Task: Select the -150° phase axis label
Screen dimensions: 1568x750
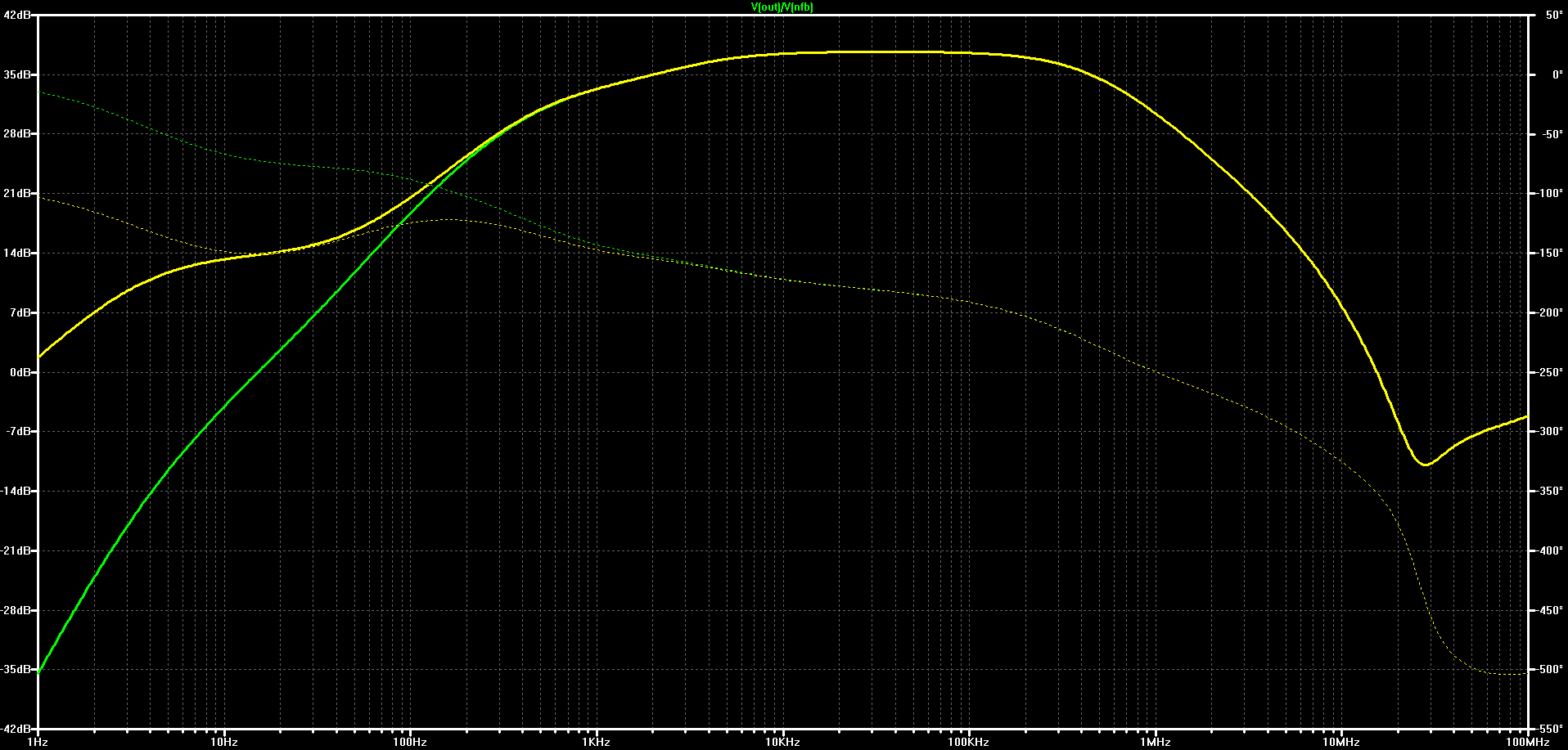Action: point(1550,254)
